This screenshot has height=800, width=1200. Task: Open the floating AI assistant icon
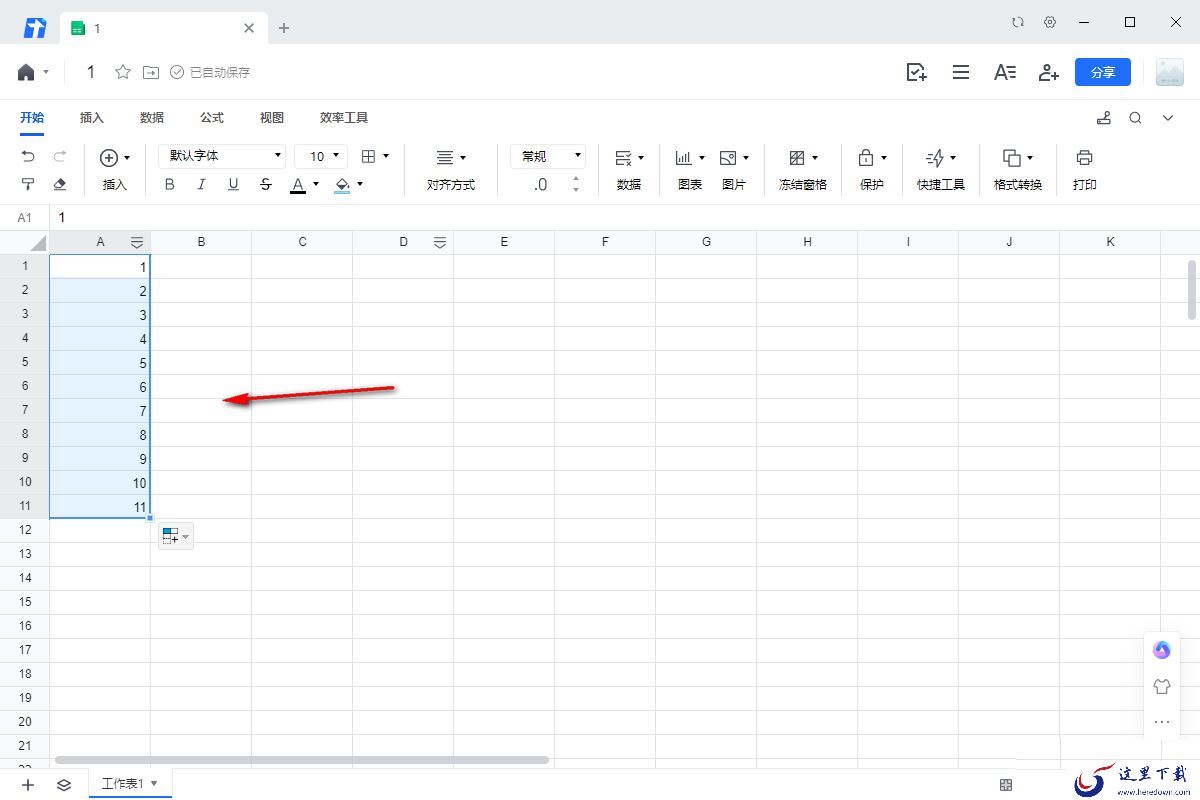pyautogui.click(x=1161, y=650)
